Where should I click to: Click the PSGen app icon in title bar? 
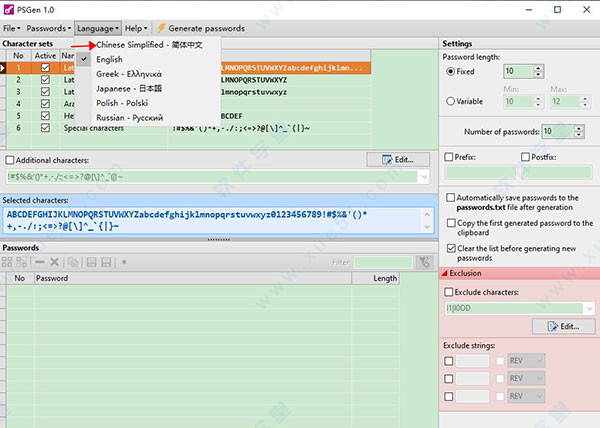point(11,8)
